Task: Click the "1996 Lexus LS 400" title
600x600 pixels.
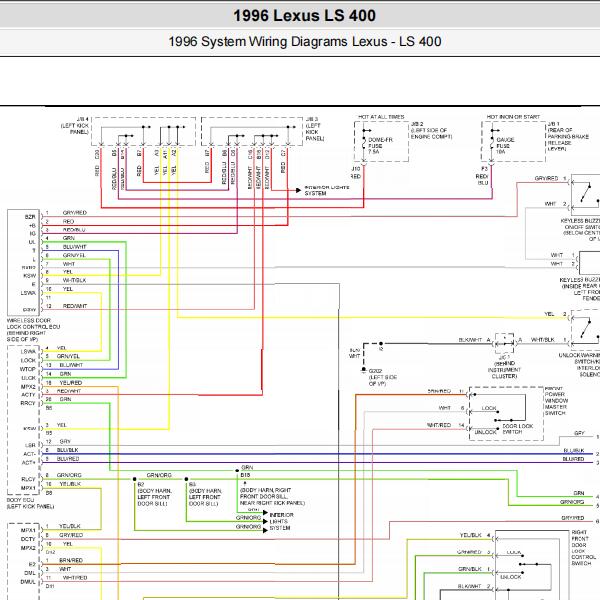Action: (x=304, y=16)
